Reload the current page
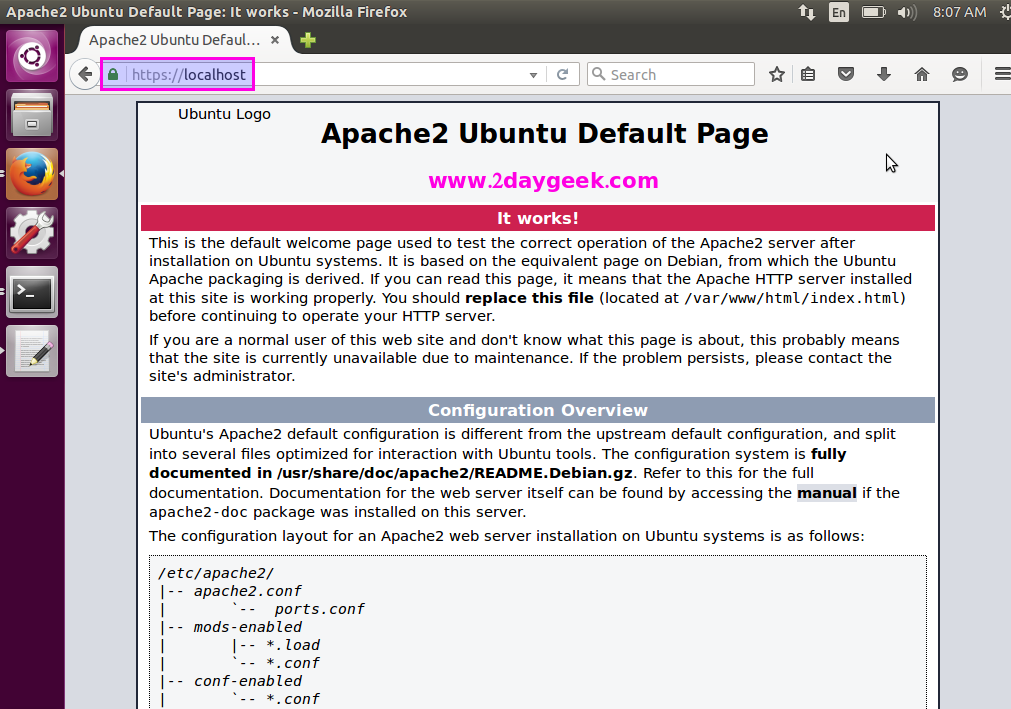The height and width of the screenshot is (709, 1011). [563, 75]
